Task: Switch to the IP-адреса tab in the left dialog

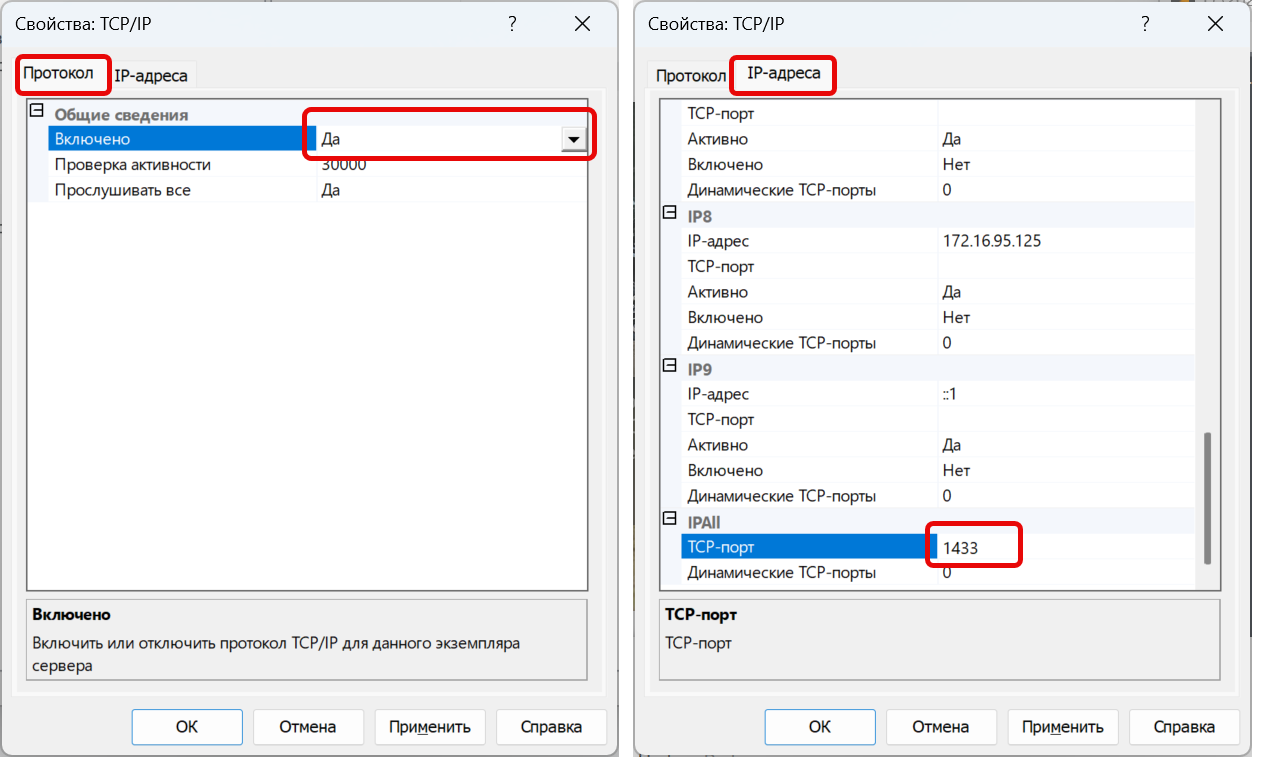Action: [x=151, y=75]
